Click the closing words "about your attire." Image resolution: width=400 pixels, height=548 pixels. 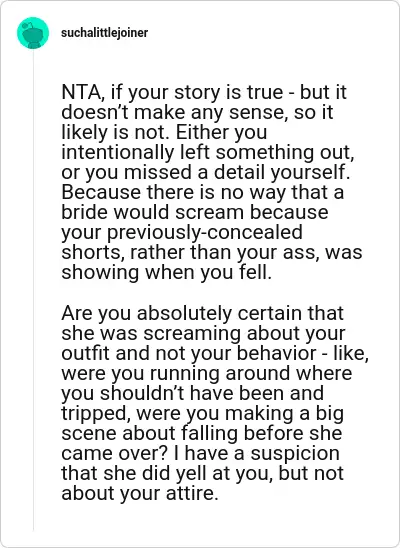coord(140,493)
